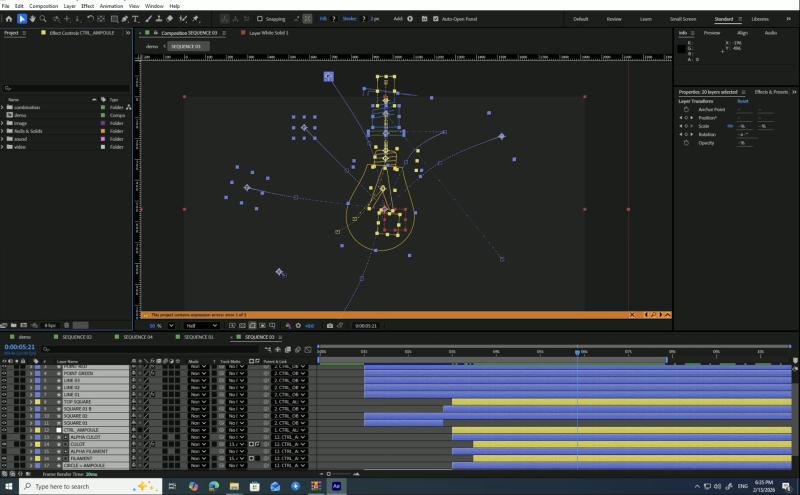Click the Home icon in toolbar
The height and width of the screenshot is (495, 800).
(x=9, y=19)
